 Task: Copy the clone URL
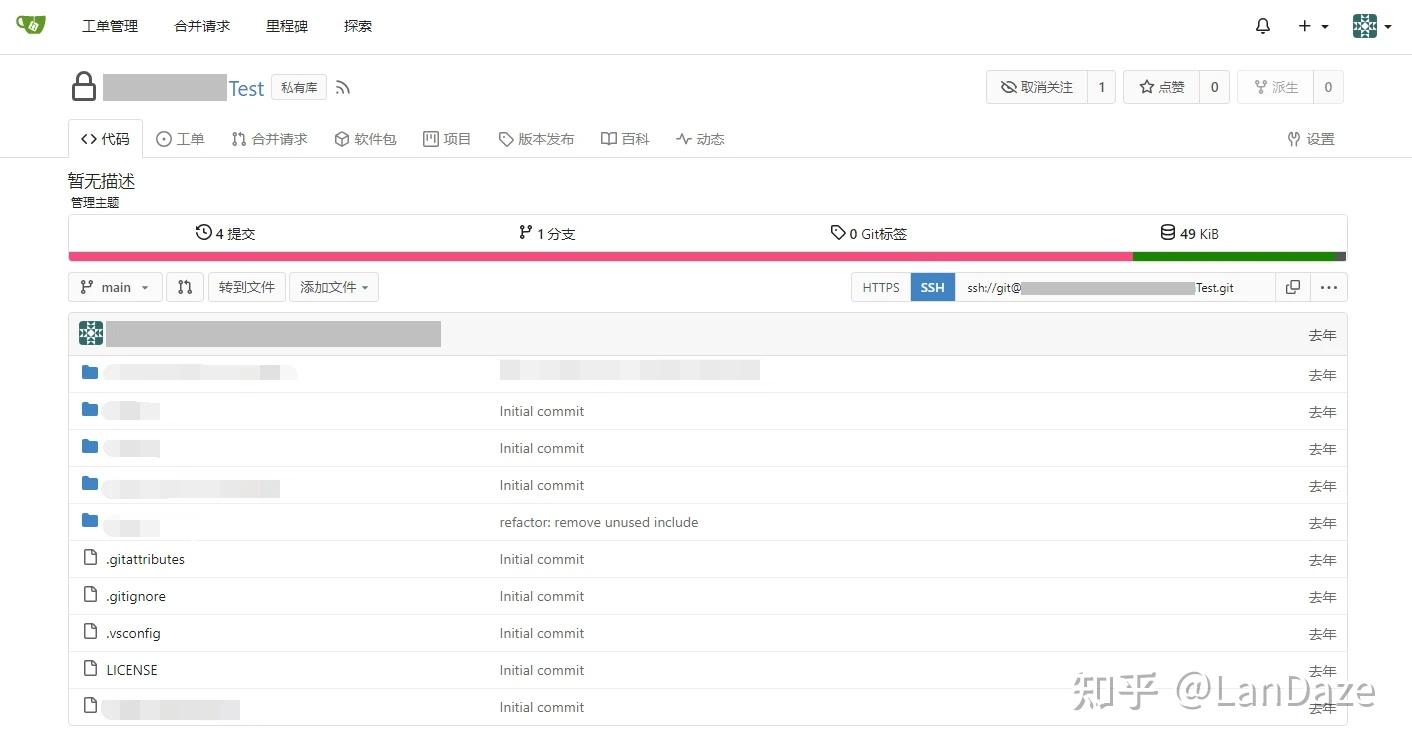1293,287
